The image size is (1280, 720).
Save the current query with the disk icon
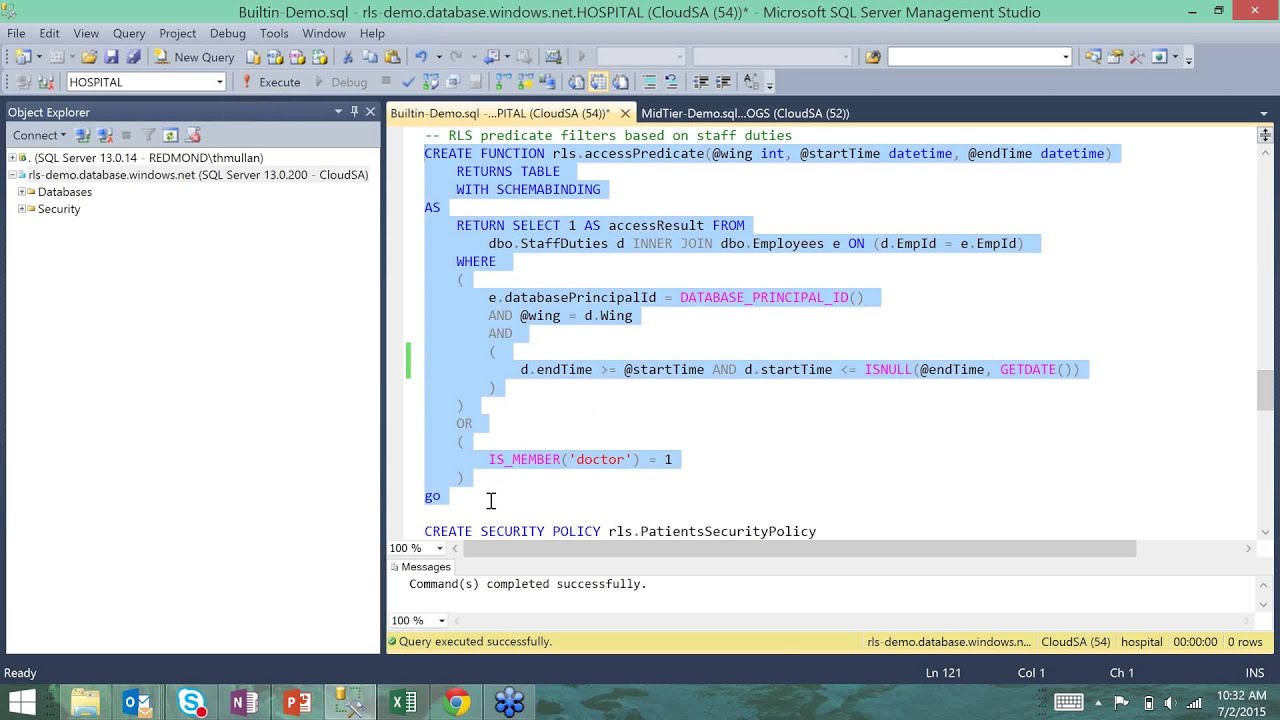(x=111, y=57)
